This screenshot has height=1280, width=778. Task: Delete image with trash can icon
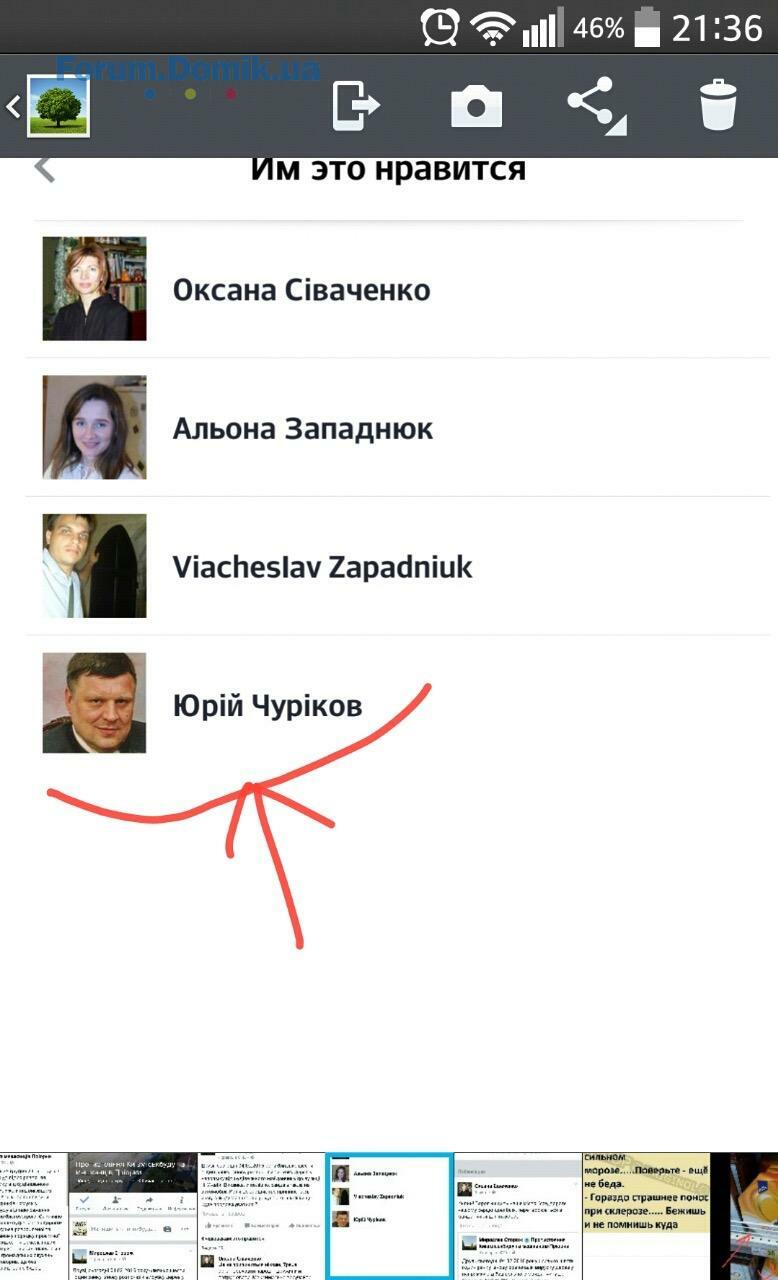click(x=718, y=105)
